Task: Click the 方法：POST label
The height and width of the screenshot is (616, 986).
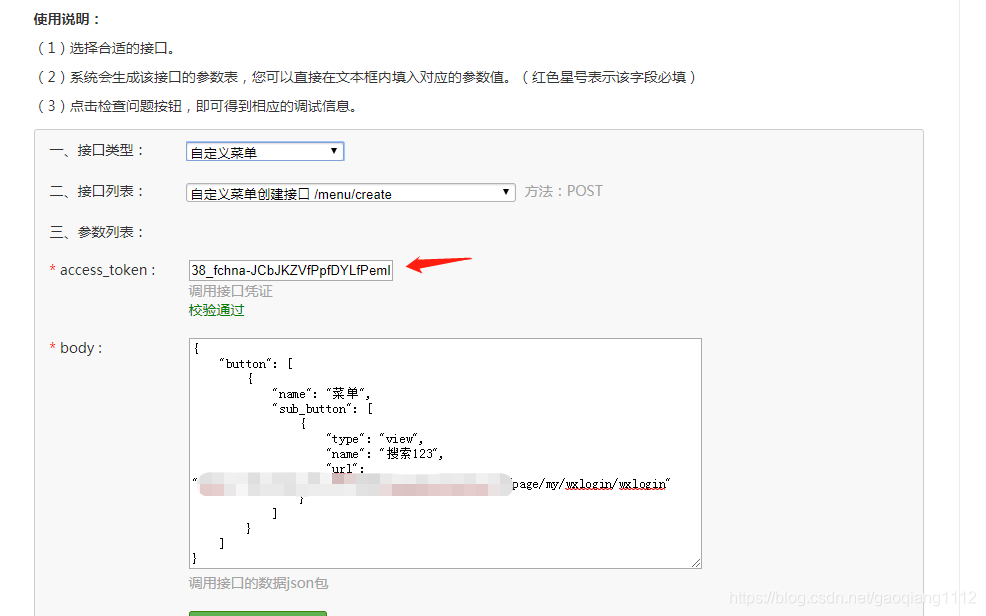Action: 563,191
